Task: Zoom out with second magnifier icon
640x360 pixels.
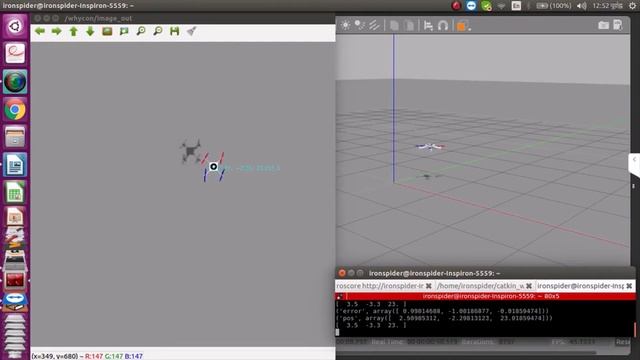Action: (158, 31)
